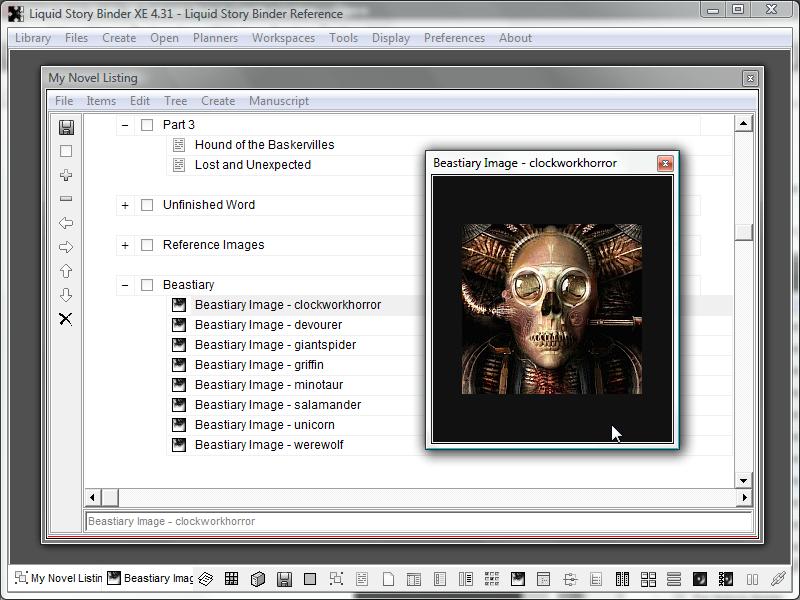
Task: Click the Hound of the Baskervilles document icon
Action: pyautogui.click(x=179, y=145)
